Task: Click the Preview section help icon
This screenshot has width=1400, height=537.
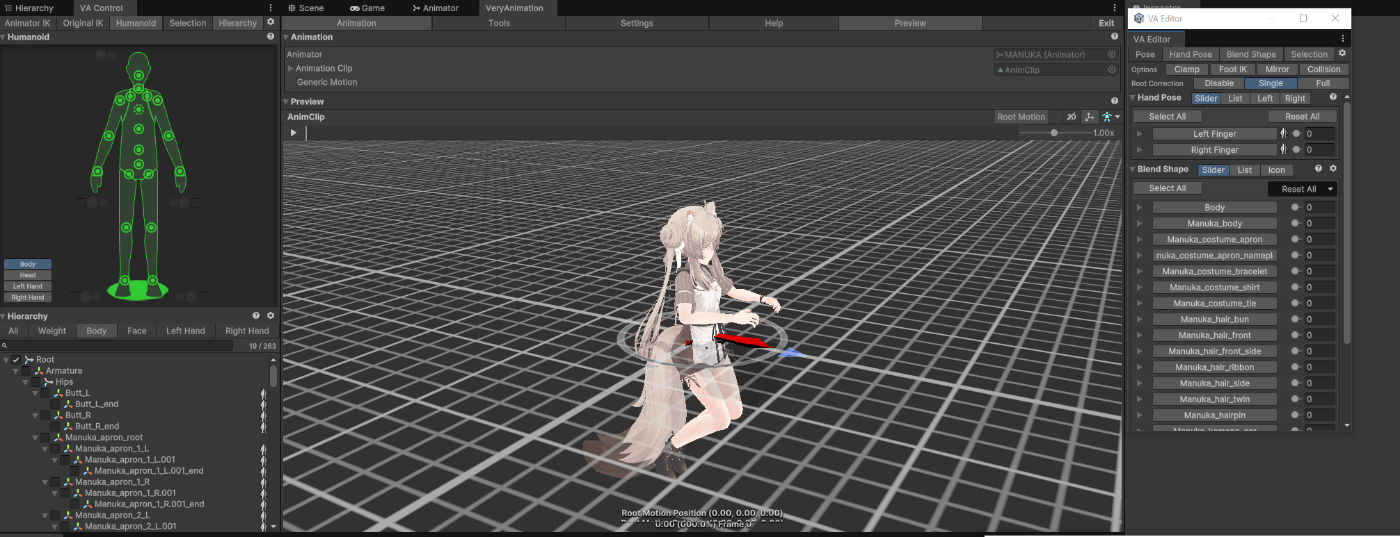Action: coord(1114,101)
